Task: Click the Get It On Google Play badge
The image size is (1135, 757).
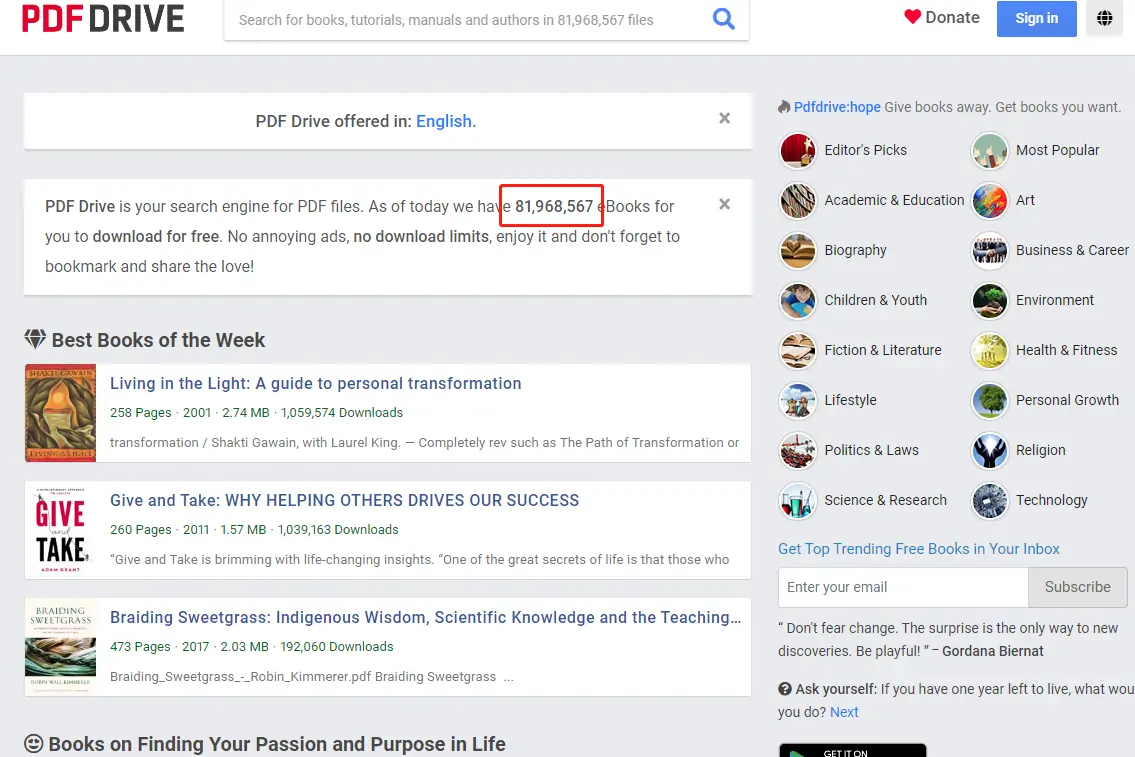Action: click(853, 750)
